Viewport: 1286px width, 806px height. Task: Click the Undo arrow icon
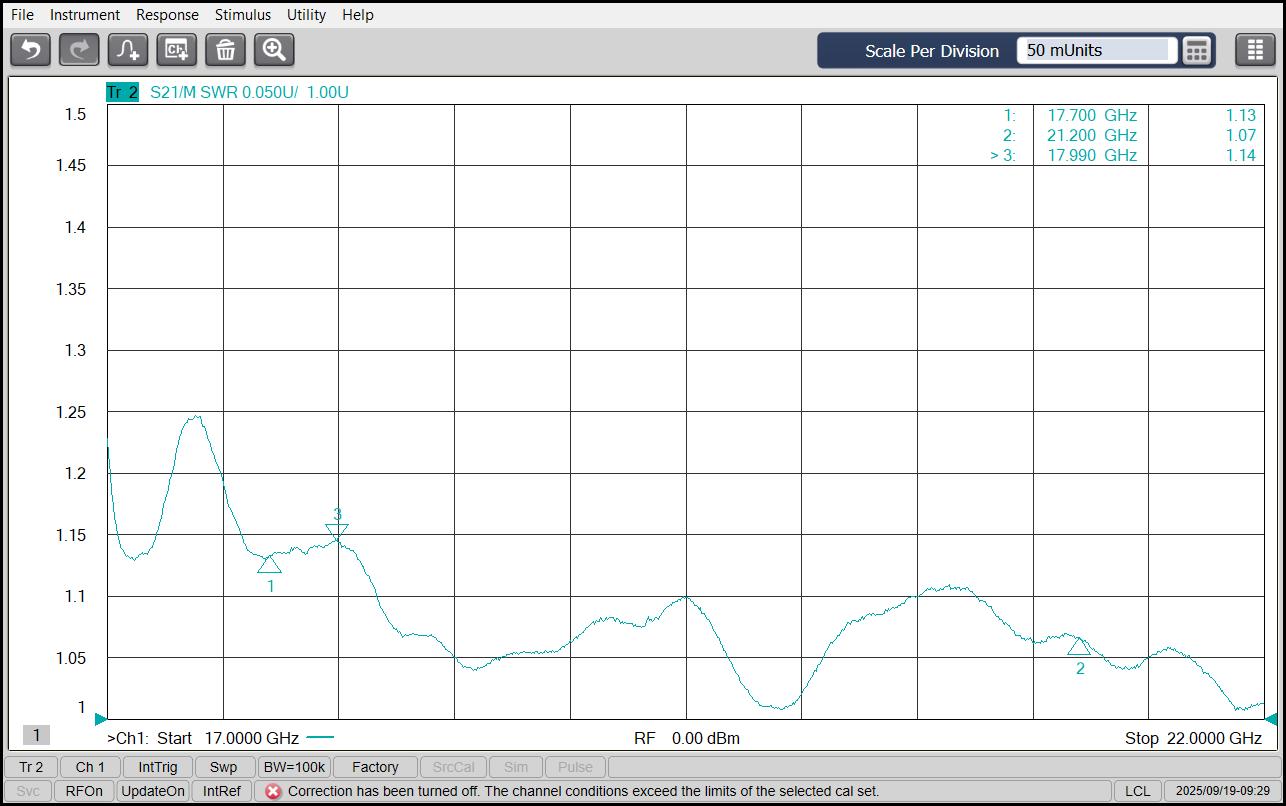click(30, 50)
